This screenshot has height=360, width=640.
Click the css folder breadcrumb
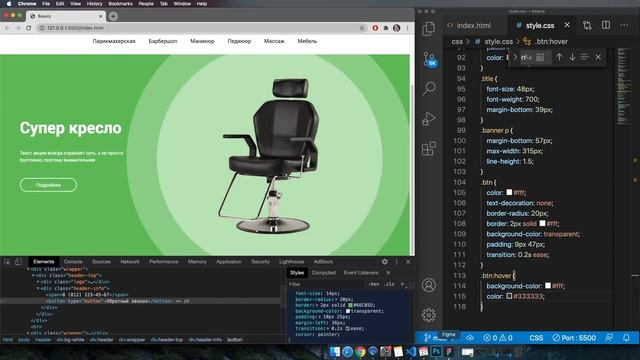pyautogui.click(x=457, y=42)
